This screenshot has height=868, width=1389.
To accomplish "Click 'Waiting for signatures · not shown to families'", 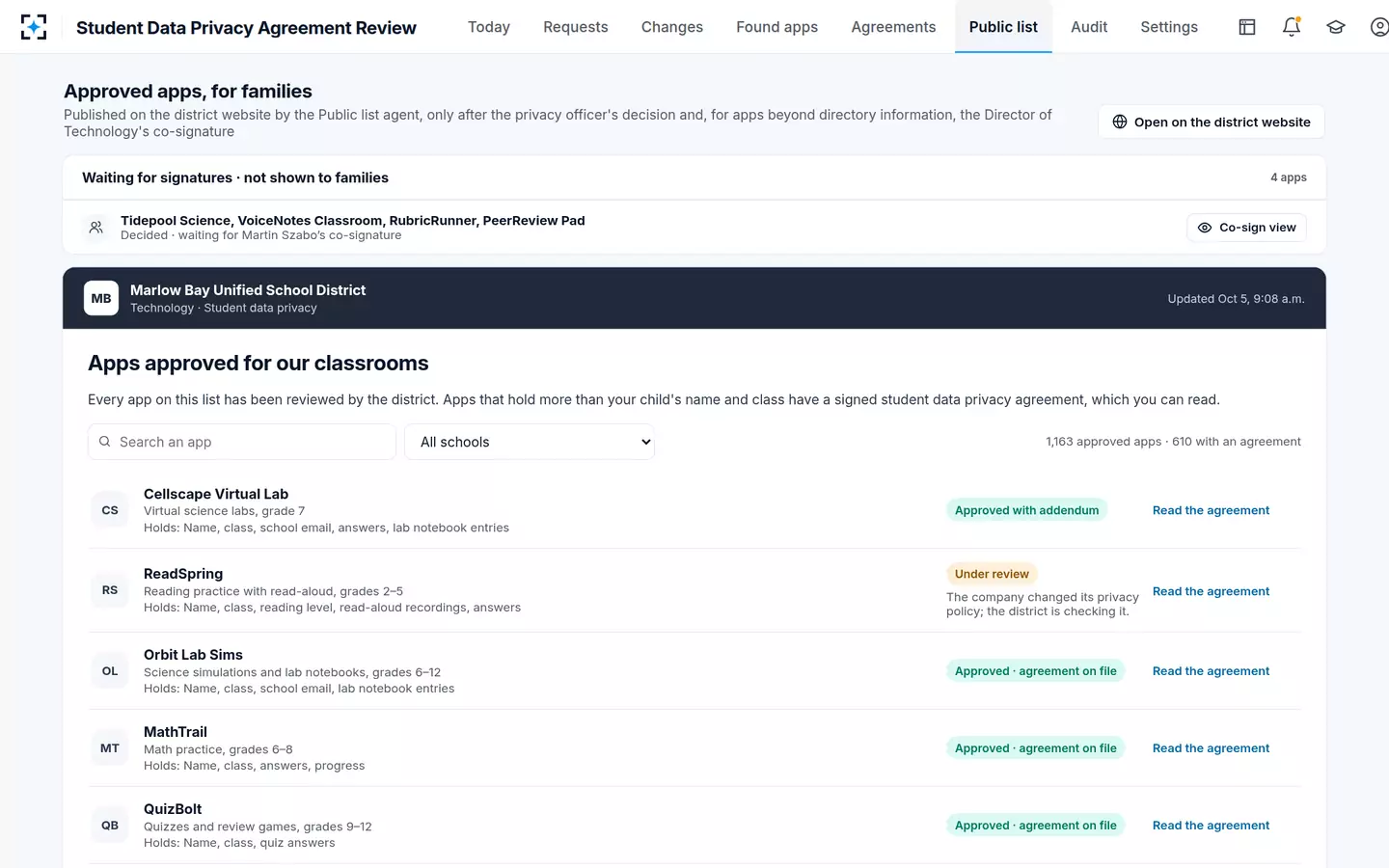I will click(235, 177).
